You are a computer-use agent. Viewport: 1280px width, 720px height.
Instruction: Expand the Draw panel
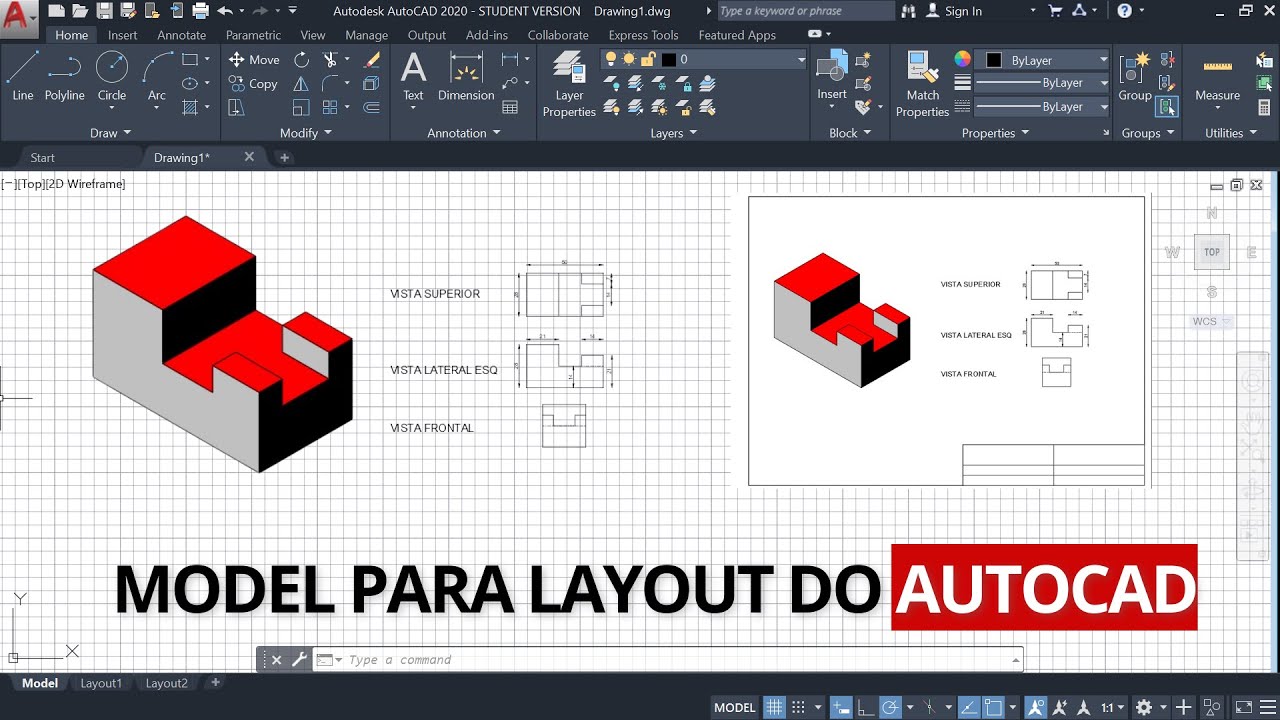[110, 133]
